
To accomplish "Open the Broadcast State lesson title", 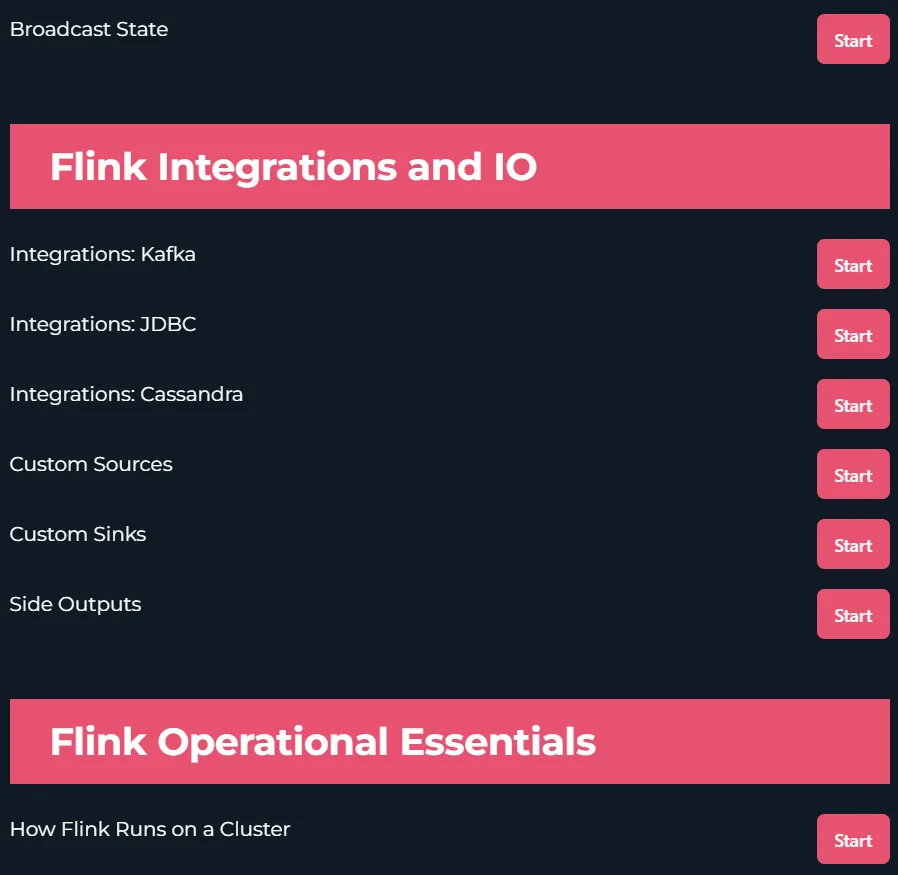I will click(89, 29).
